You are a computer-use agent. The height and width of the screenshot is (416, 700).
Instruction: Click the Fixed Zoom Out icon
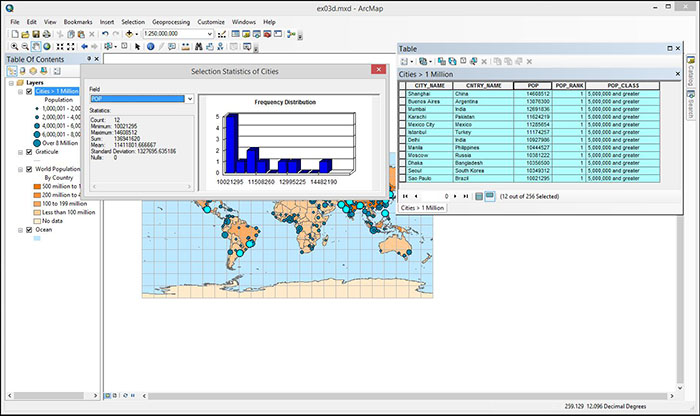pyautogui.click(x=71, y=46)
